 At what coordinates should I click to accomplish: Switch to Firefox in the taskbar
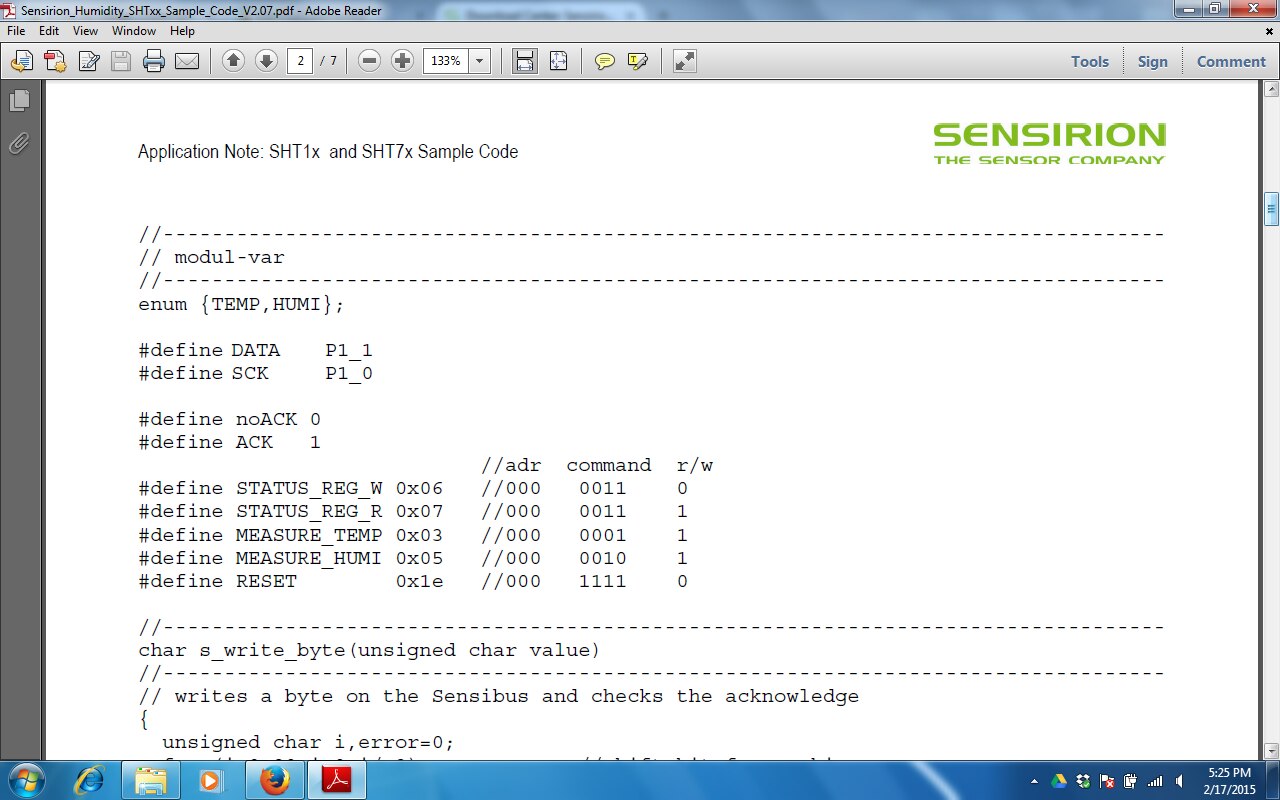pos(274,780)
